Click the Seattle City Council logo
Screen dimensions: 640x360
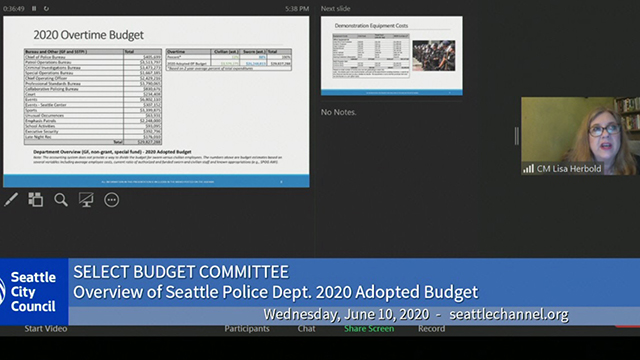click(34, 292)
